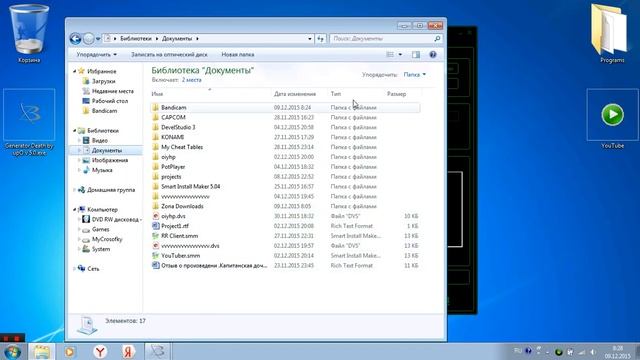Image resolution: width=640 pixels, height=360 pixels.
Task: Select the KONAMI folder
Action: 172,137
